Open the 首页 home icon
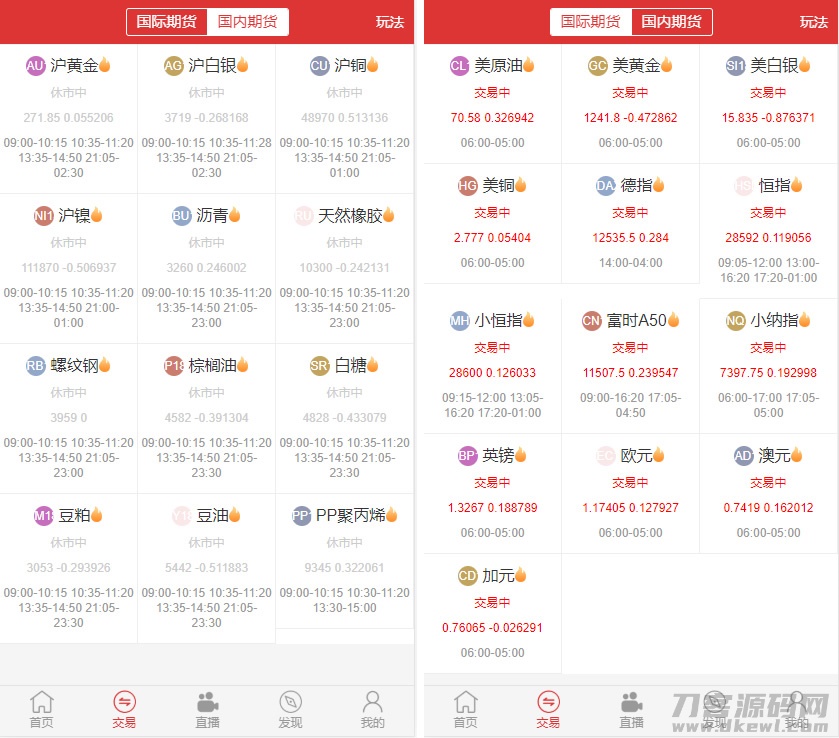Screen dimensions: 839x738 41,706
